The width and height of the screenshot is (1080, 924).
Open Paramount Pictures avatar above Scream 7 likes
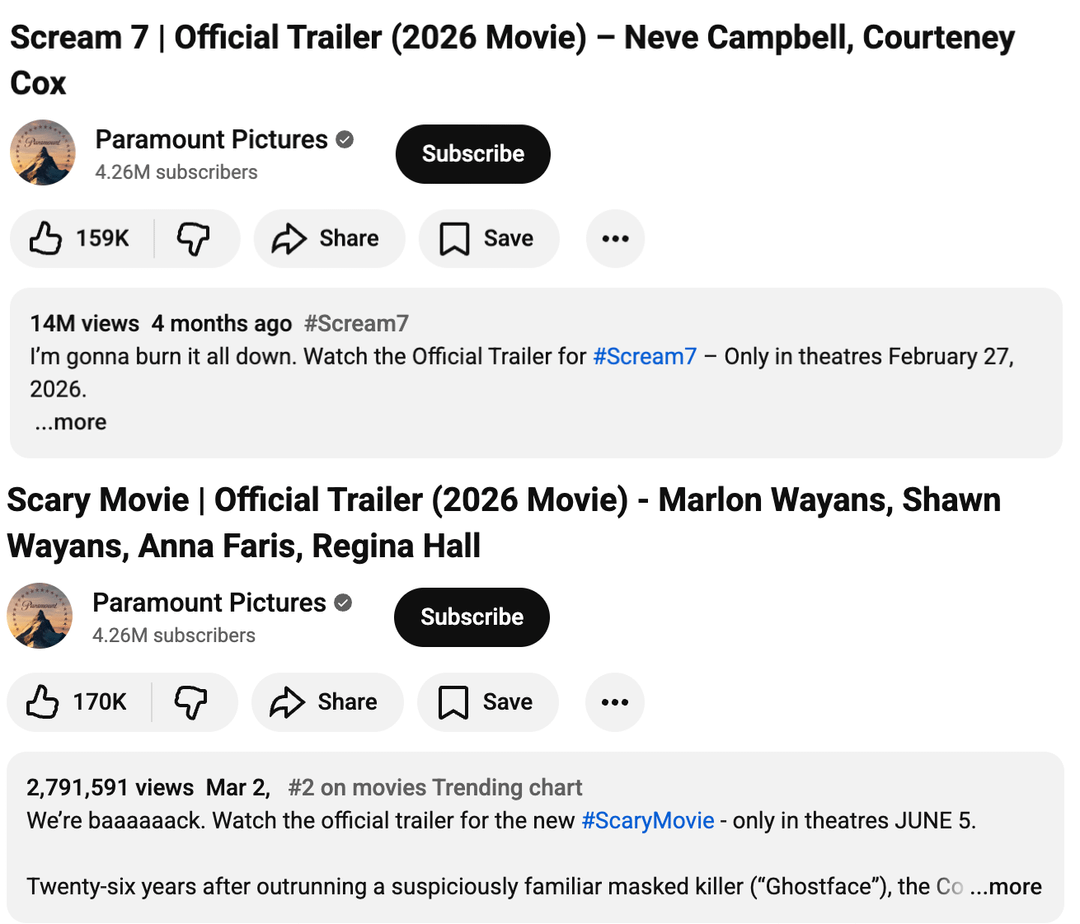point(43,153)
